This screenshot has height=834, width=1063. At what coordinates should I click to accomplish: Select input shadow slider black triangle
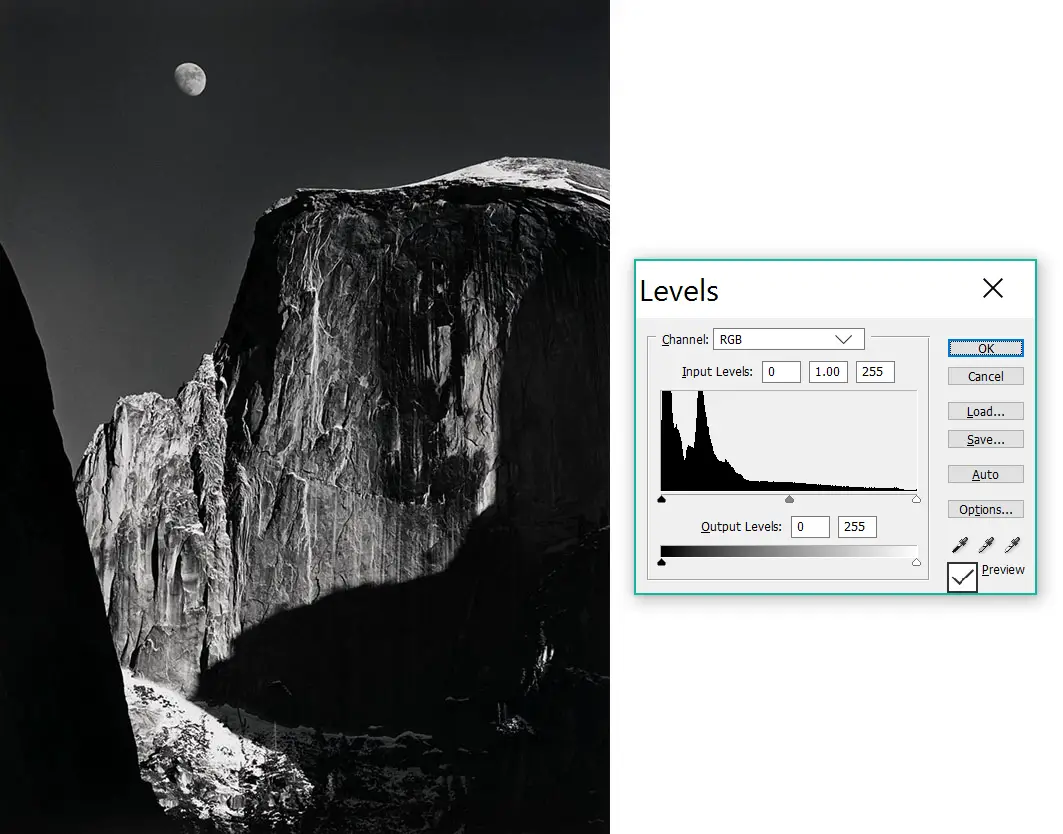coord(662,499)
